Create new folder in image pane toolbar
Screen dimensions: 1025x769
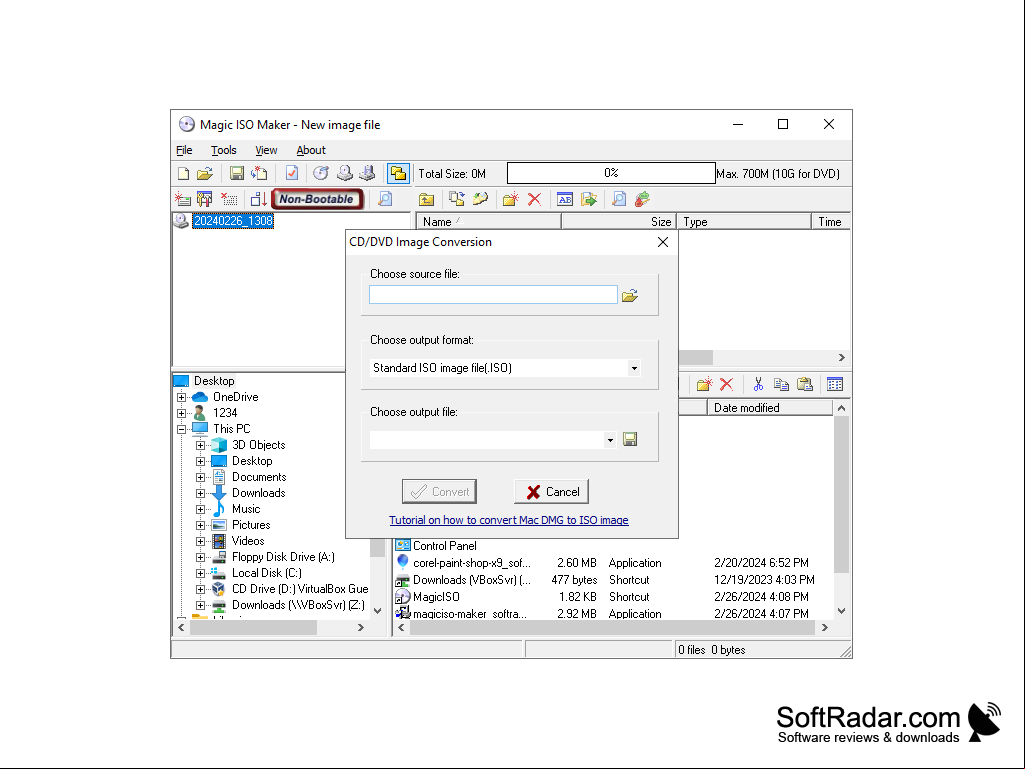point(511,199)
